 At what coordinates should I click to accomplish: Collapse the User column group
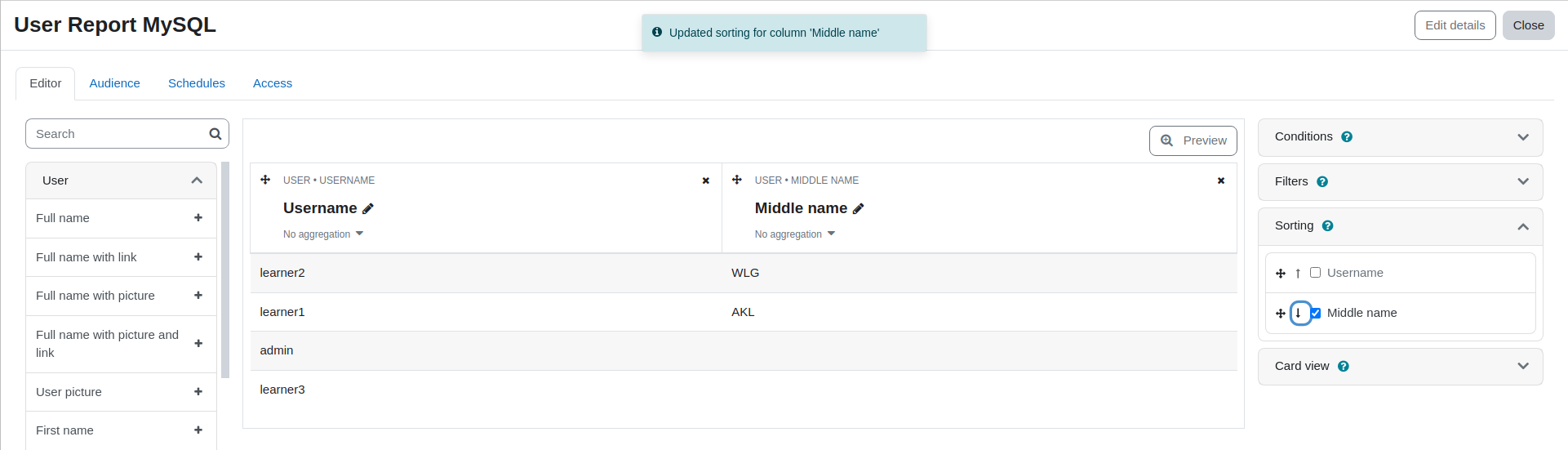pos(122,180)
